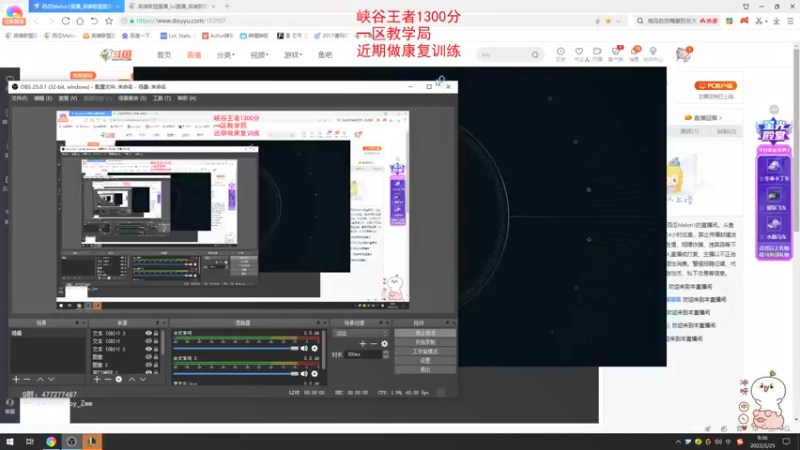Screen dimensions: 800x450
Task: Click Douyu site search input field
Action: [503, 55]
